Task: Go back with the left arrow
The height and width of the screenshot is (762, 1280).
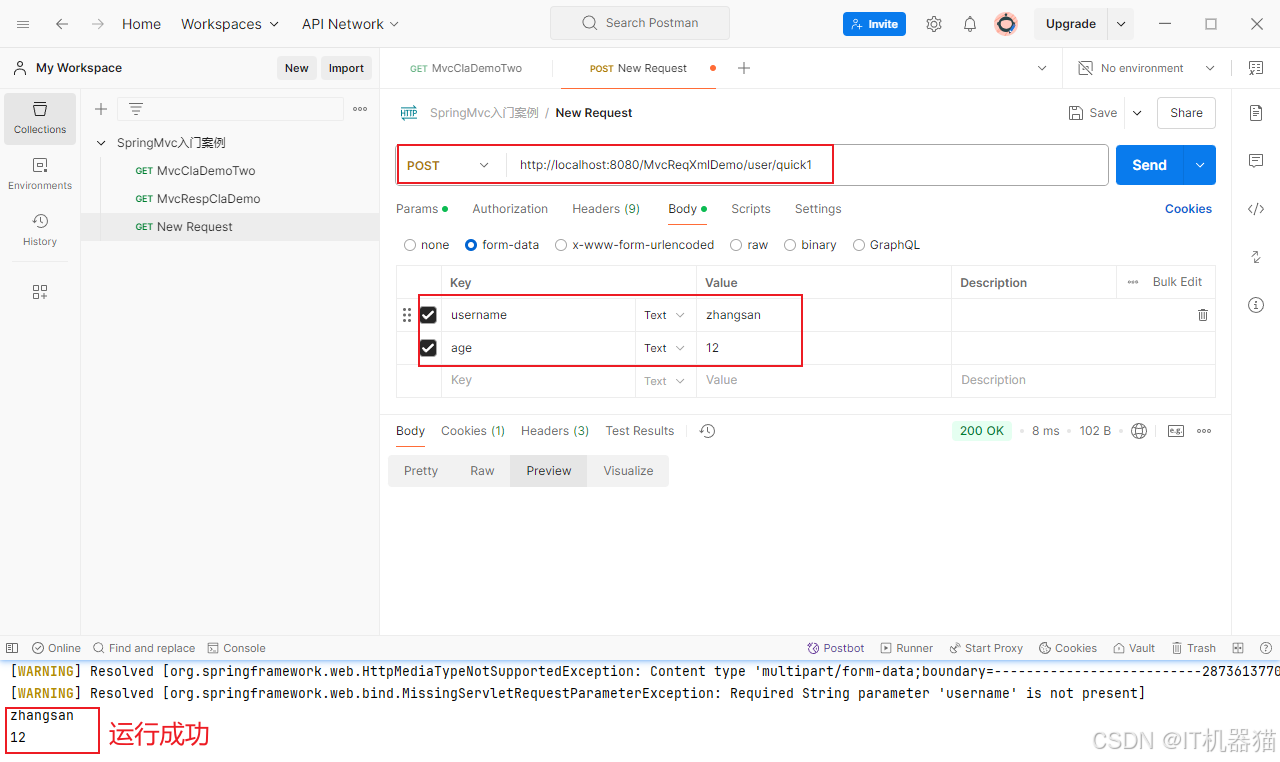Action: 62,24
